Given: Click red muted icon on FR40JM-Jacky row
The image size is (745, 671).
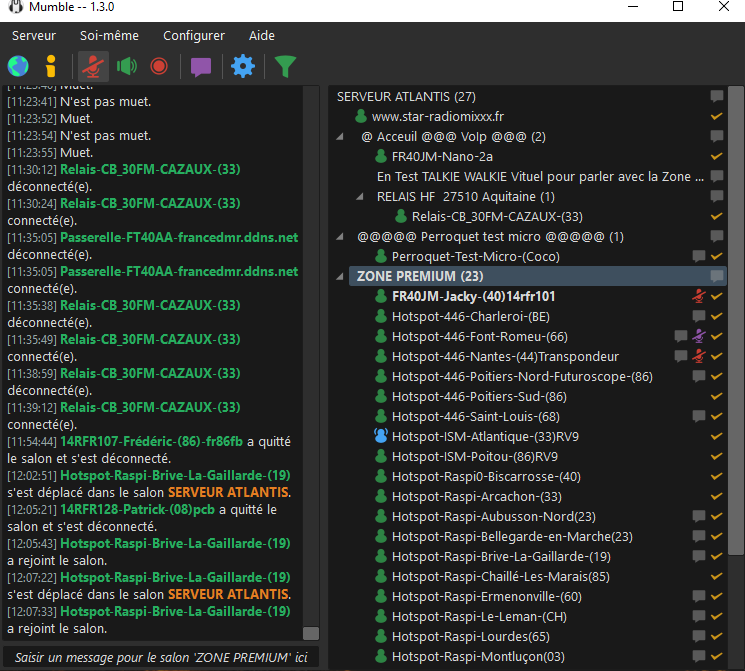Looking at the screenshot, I should click(698, 296).
